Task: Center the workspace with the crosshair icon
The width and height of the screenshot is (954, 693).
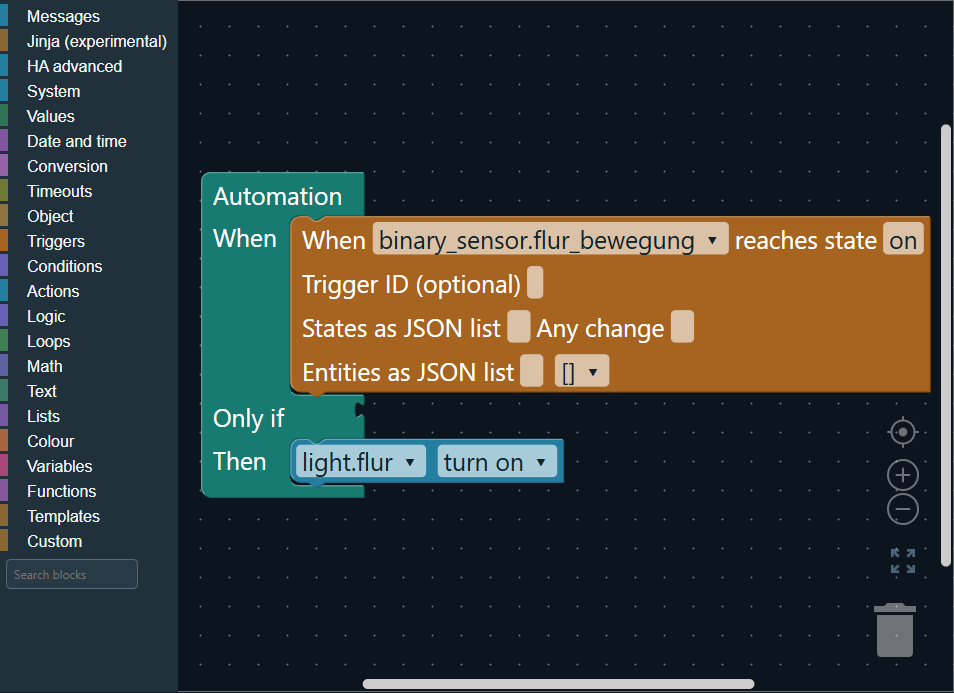Action: click(x=903, y=432)
